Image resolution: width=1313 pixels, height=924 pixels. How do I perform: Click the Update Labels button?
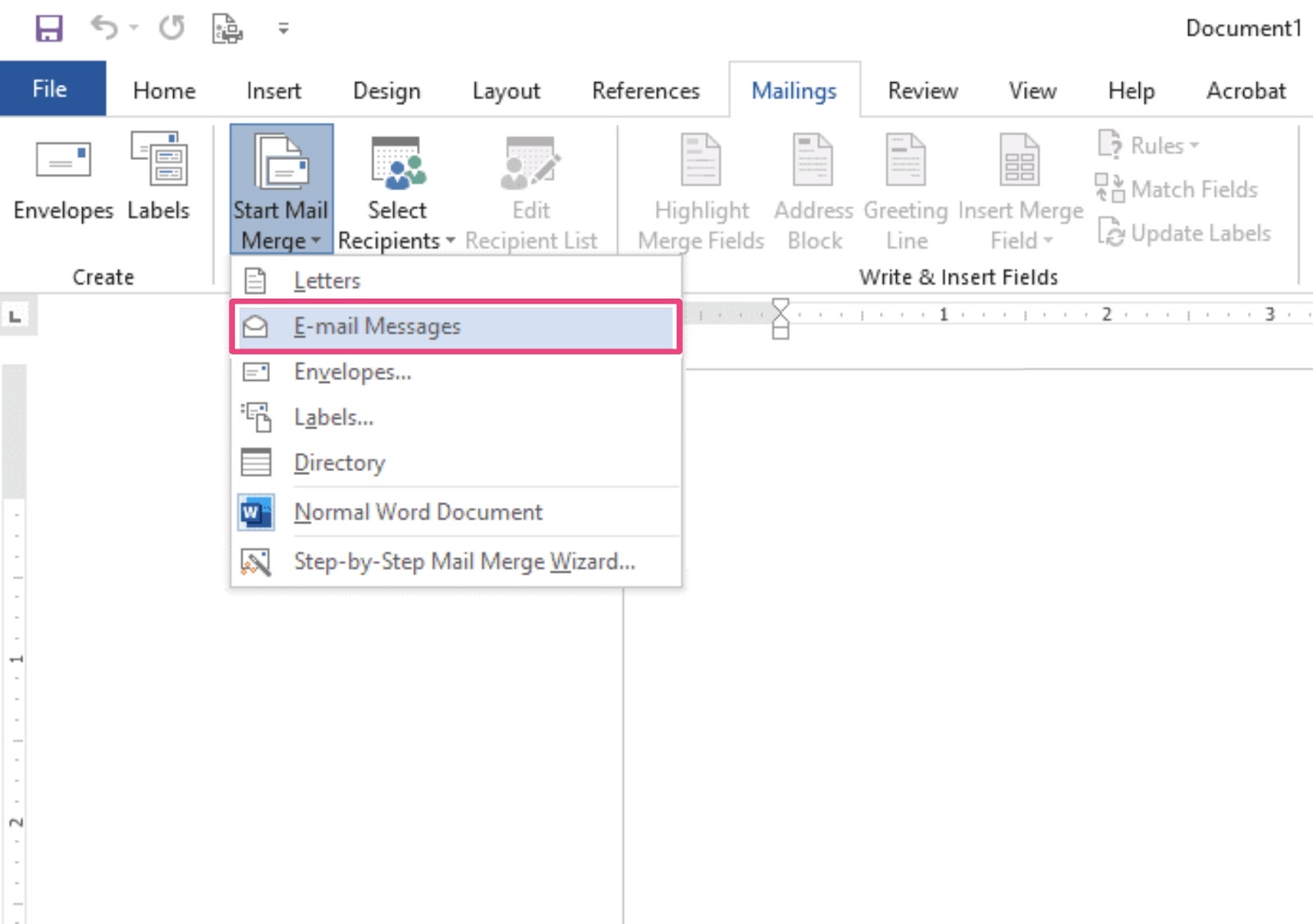click(1183, 233)
